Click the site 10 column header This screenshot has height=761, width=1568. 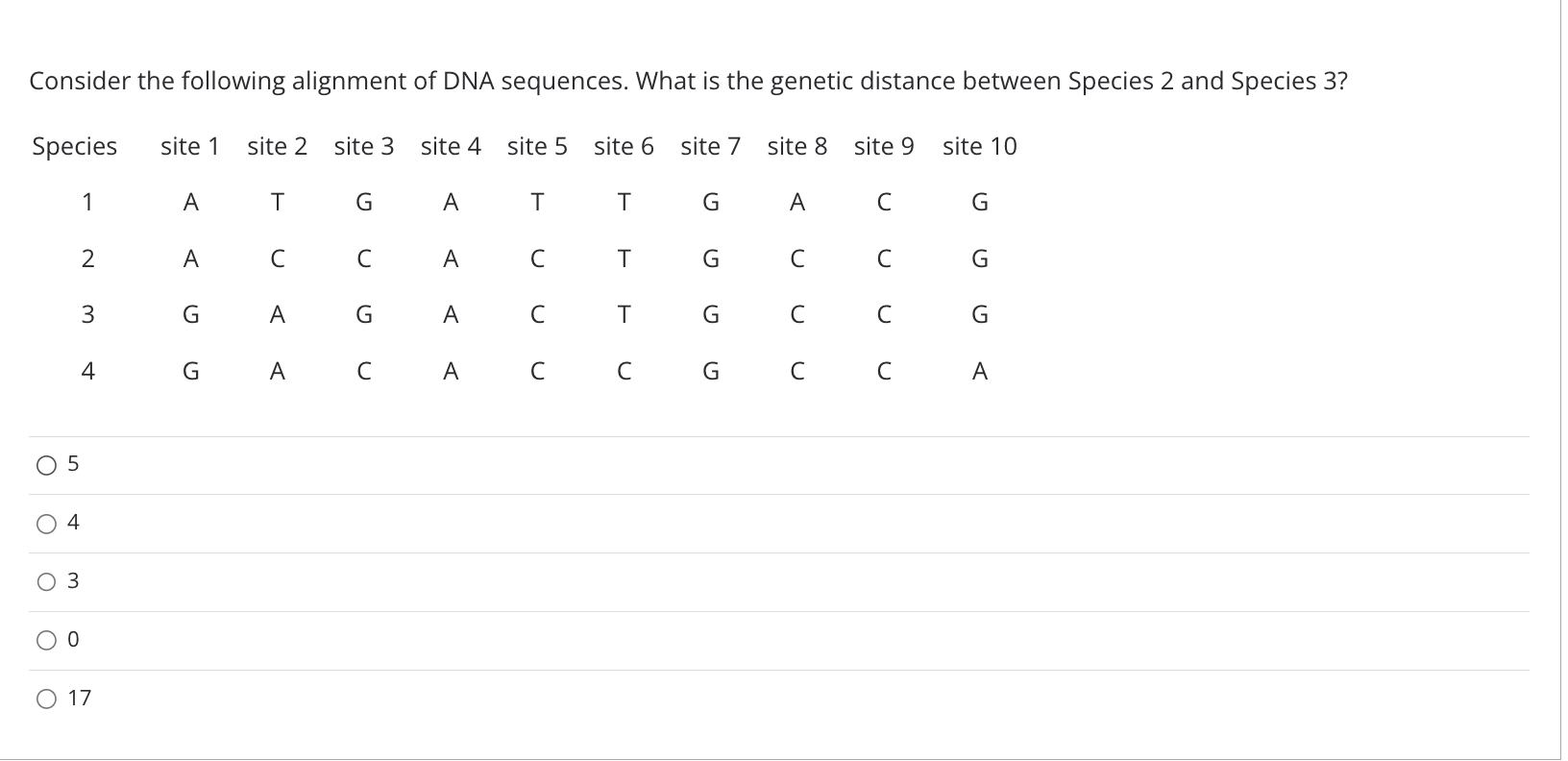point(979,146)
